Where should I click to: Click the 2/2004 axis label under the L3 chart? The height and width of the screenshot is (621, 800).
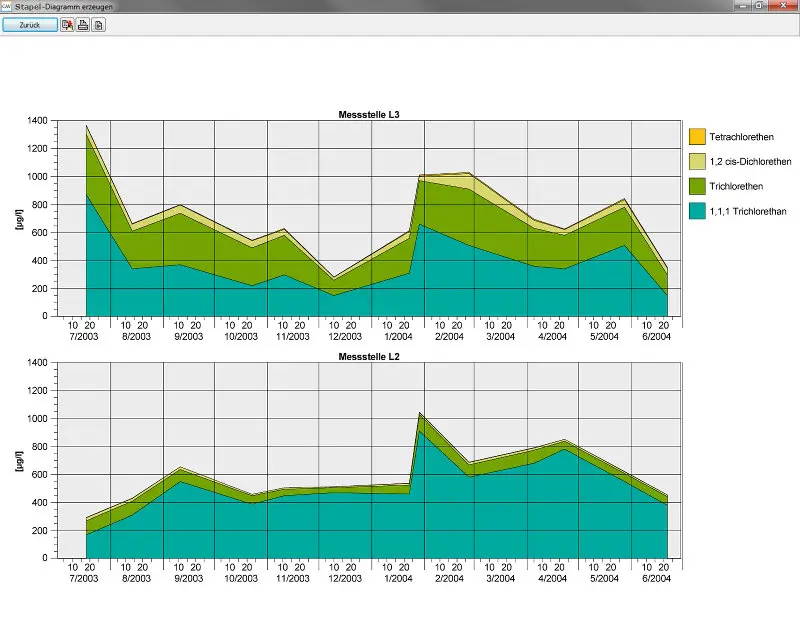[x=449, y=337]
